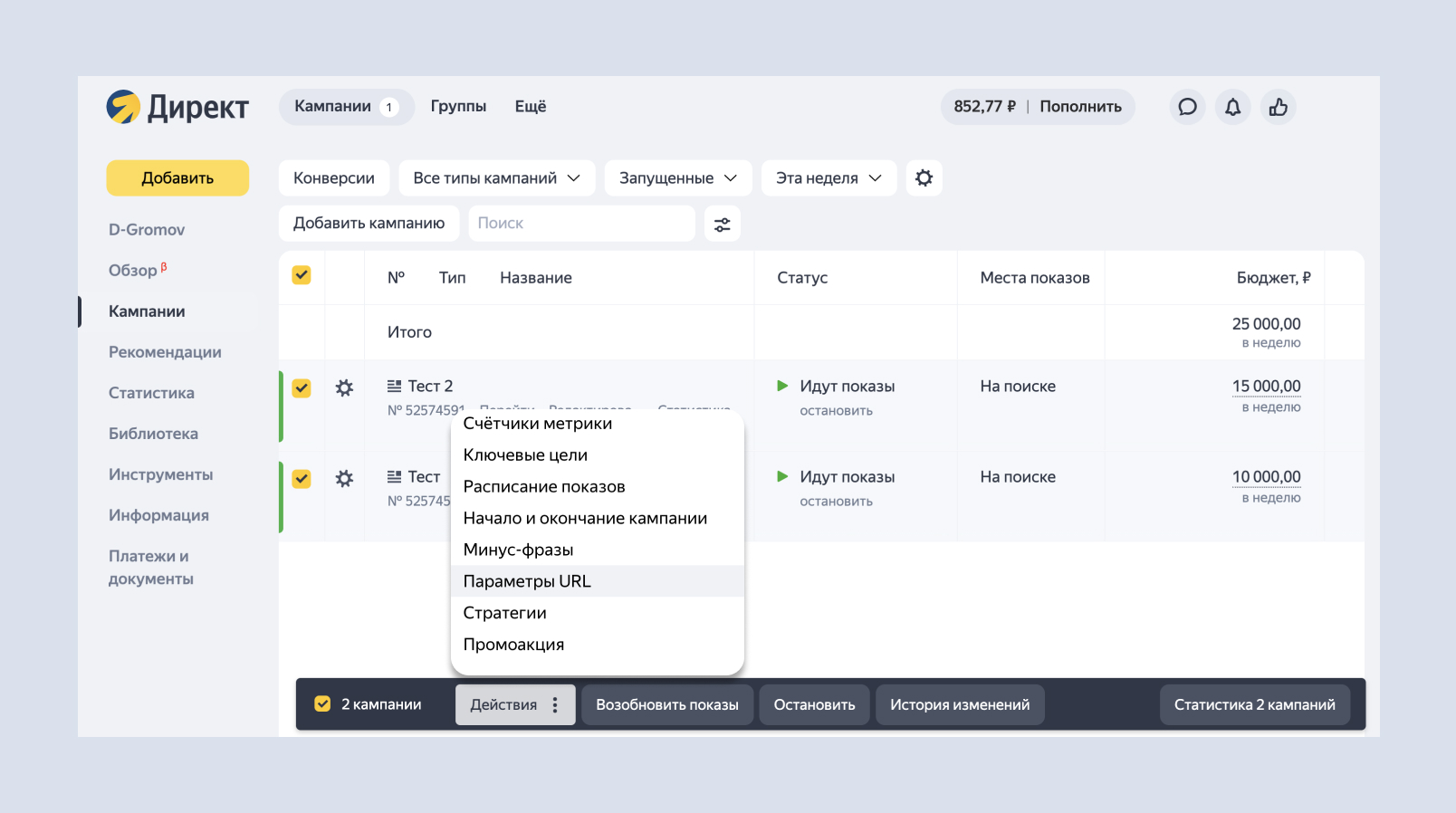Click Пополнить to top up balance
Screen dimensions: 1456x813
[x=1080, y=107]
